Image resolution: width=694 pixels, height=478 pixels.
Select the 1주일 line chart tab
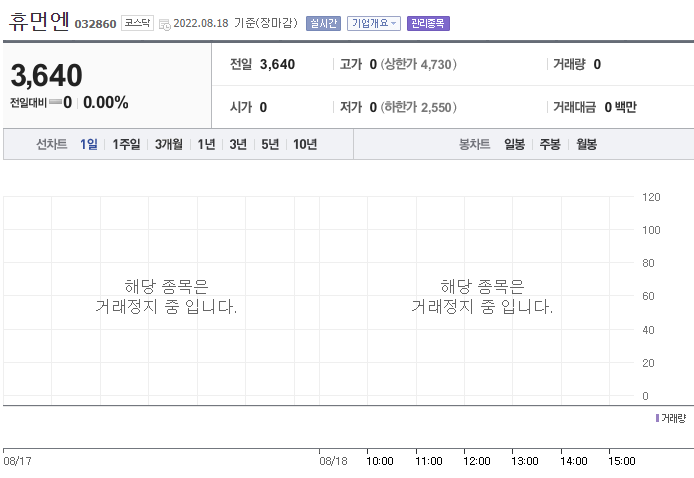pyautogui.click(x=126, y=144)
